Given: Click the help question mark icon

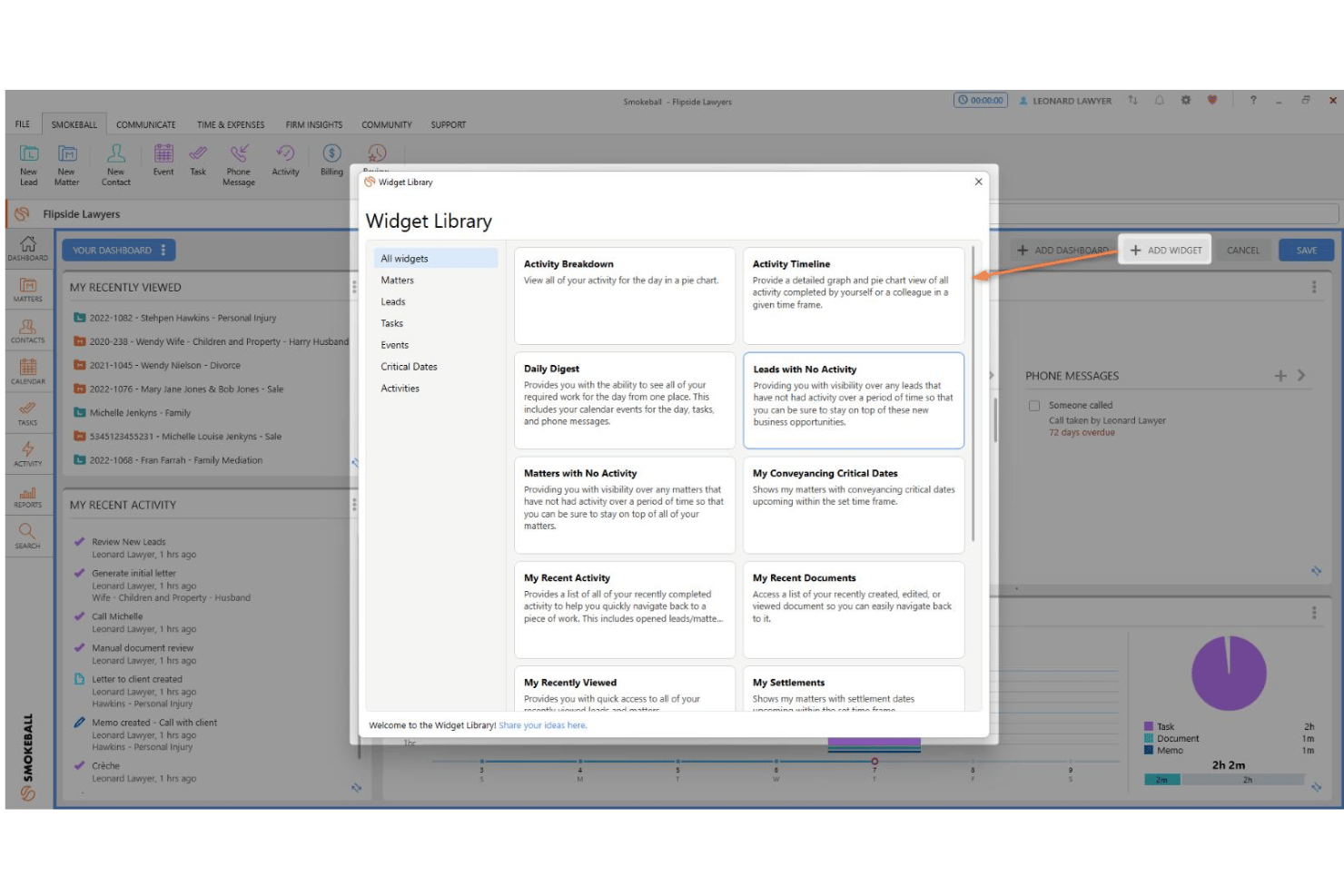Looking at the screenshot, I should [1253, 101].
